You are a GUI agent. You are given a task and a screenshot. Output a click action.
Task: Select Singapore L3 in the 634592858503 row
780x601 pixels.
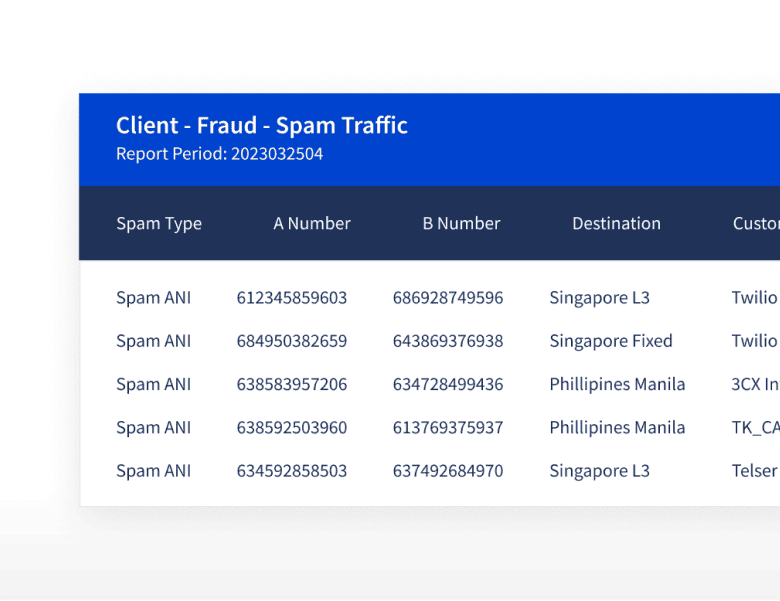pyautogui.click(x=599, y=471)
